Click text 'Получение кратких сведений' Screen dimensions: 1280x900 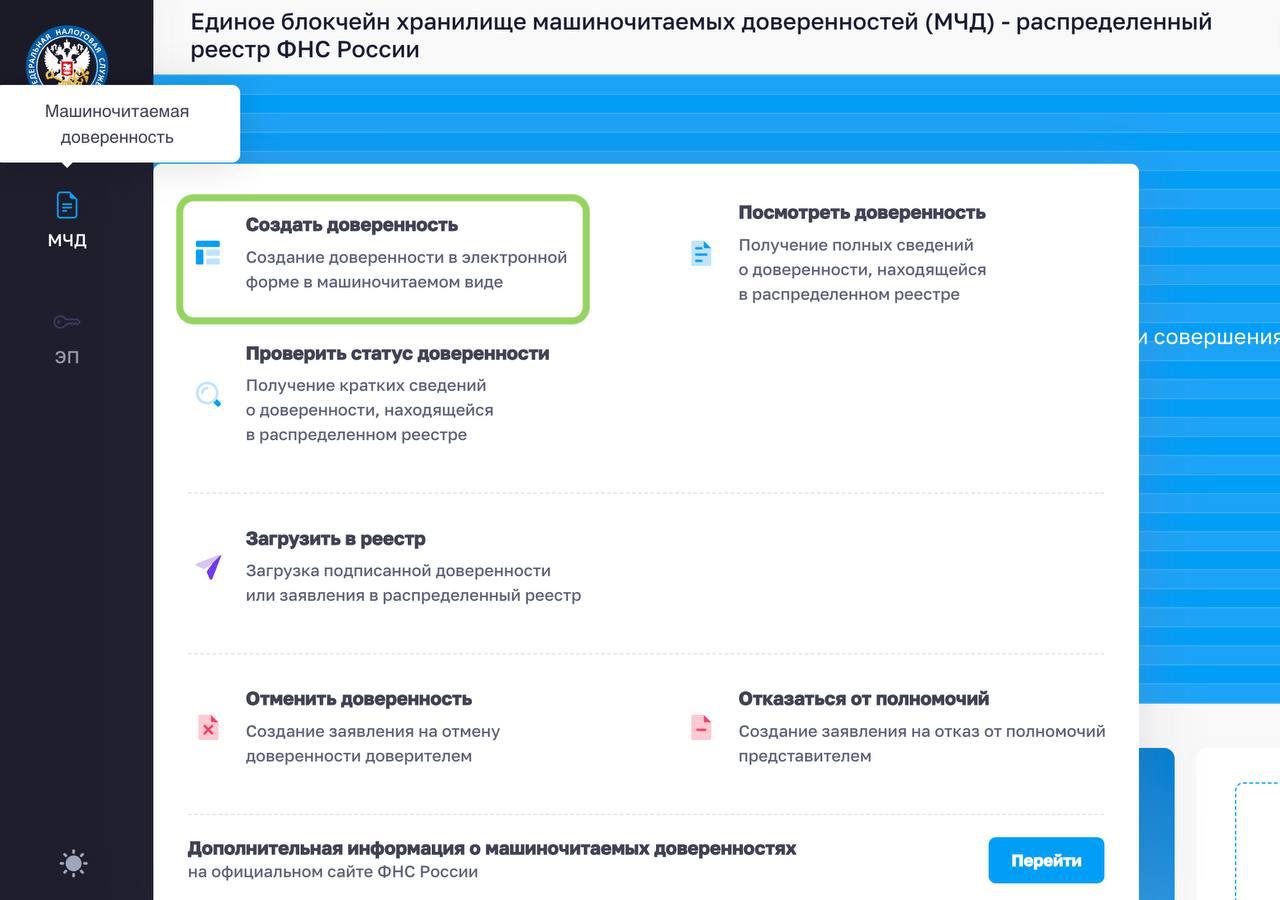[x=366, y=385]
